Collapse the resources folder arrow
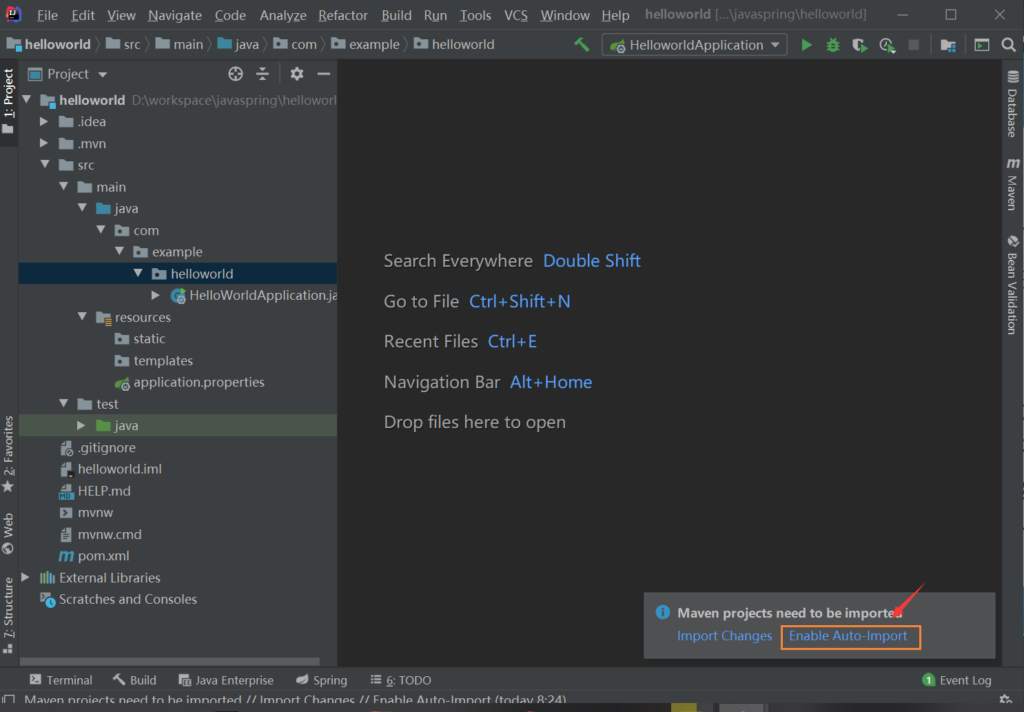 coord(82,316)
